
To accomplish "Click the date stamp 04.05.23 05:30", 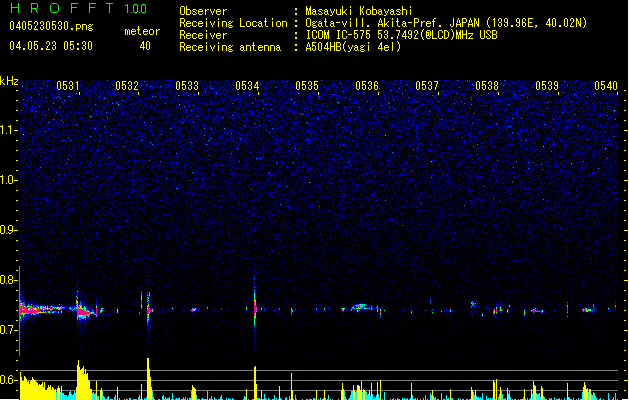I will click(x=51, y=45).
